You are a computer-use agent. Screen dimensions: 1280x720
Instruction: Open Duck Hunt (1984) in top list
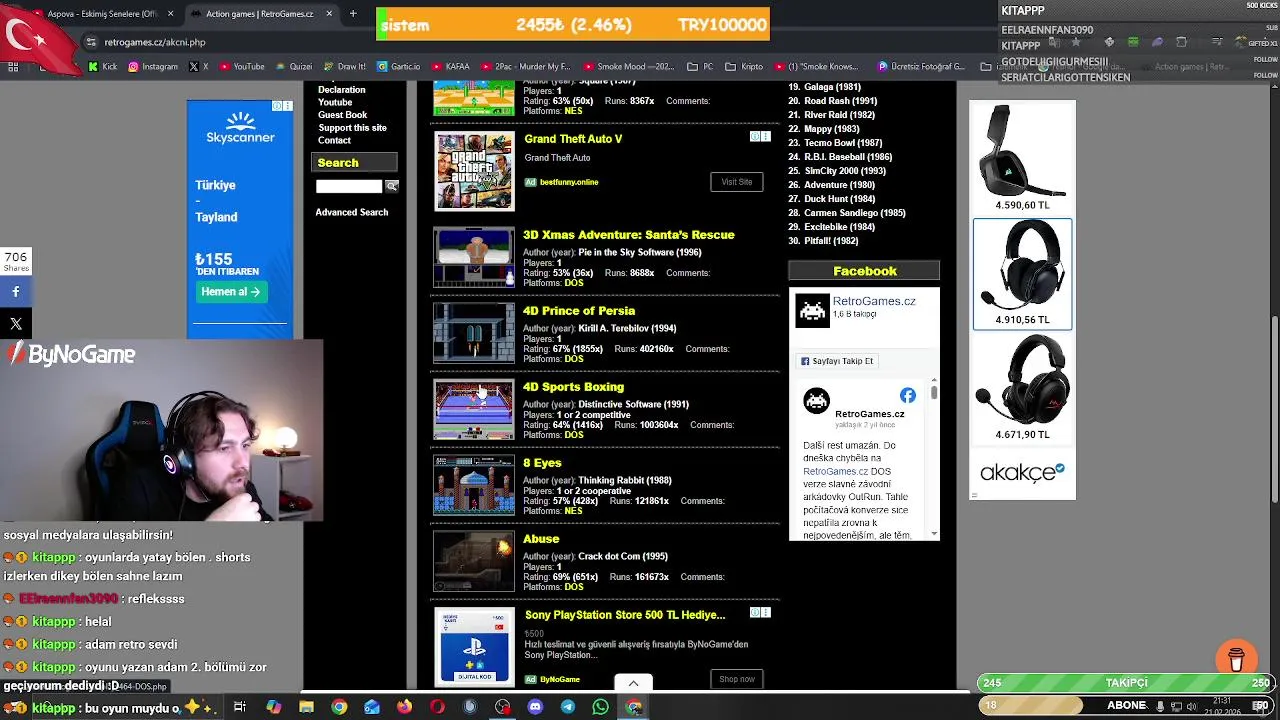pyautogui.click(x=839, y=199)
